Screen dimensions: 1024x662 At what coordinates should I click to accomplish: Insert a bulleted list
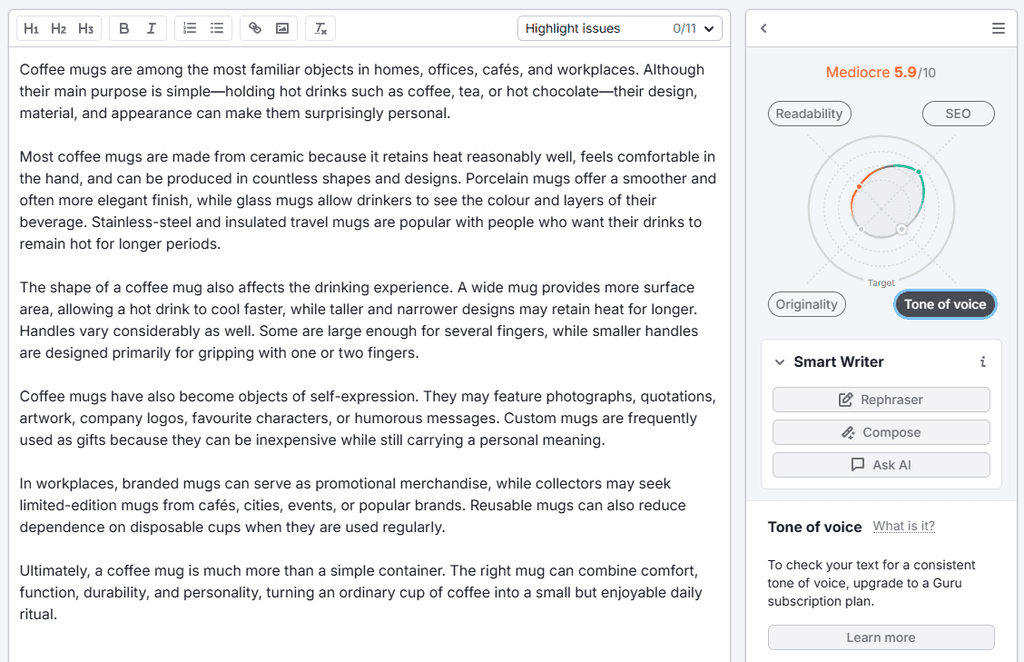pyautogui.click(x=217, y=29)
